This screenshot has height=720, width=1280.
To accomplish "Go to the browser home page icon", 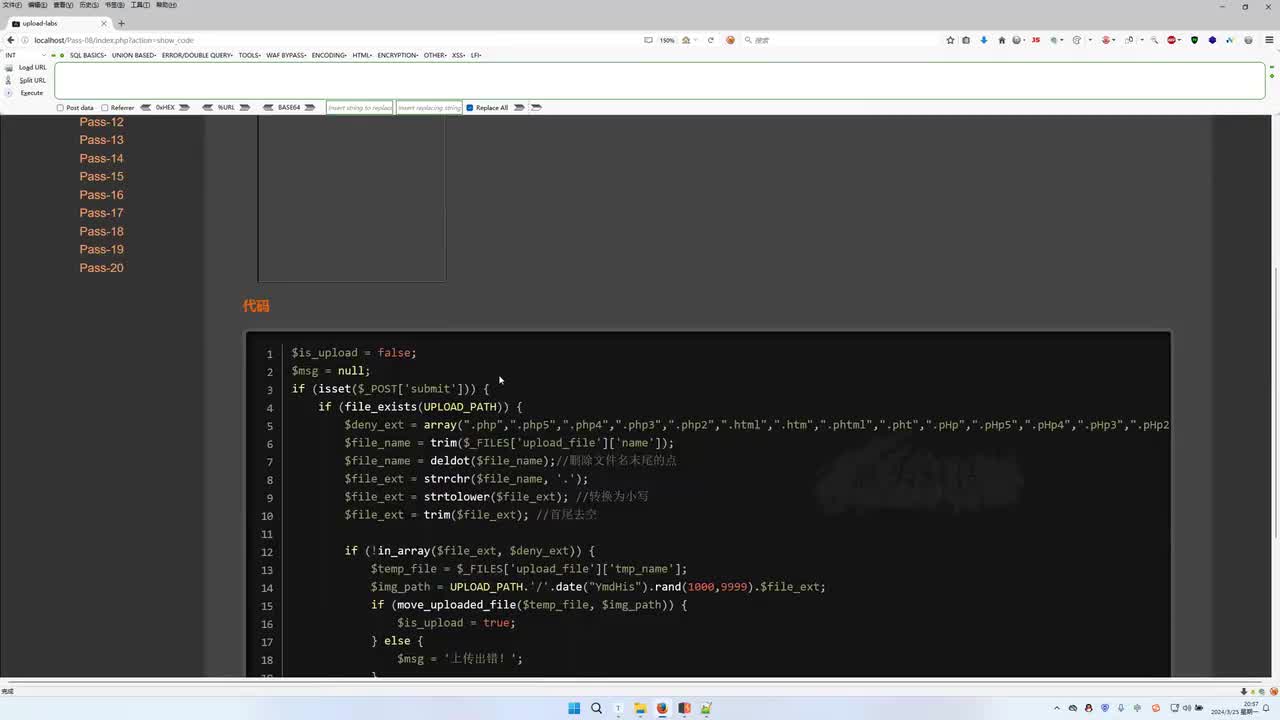I will tap(1002, 40).
